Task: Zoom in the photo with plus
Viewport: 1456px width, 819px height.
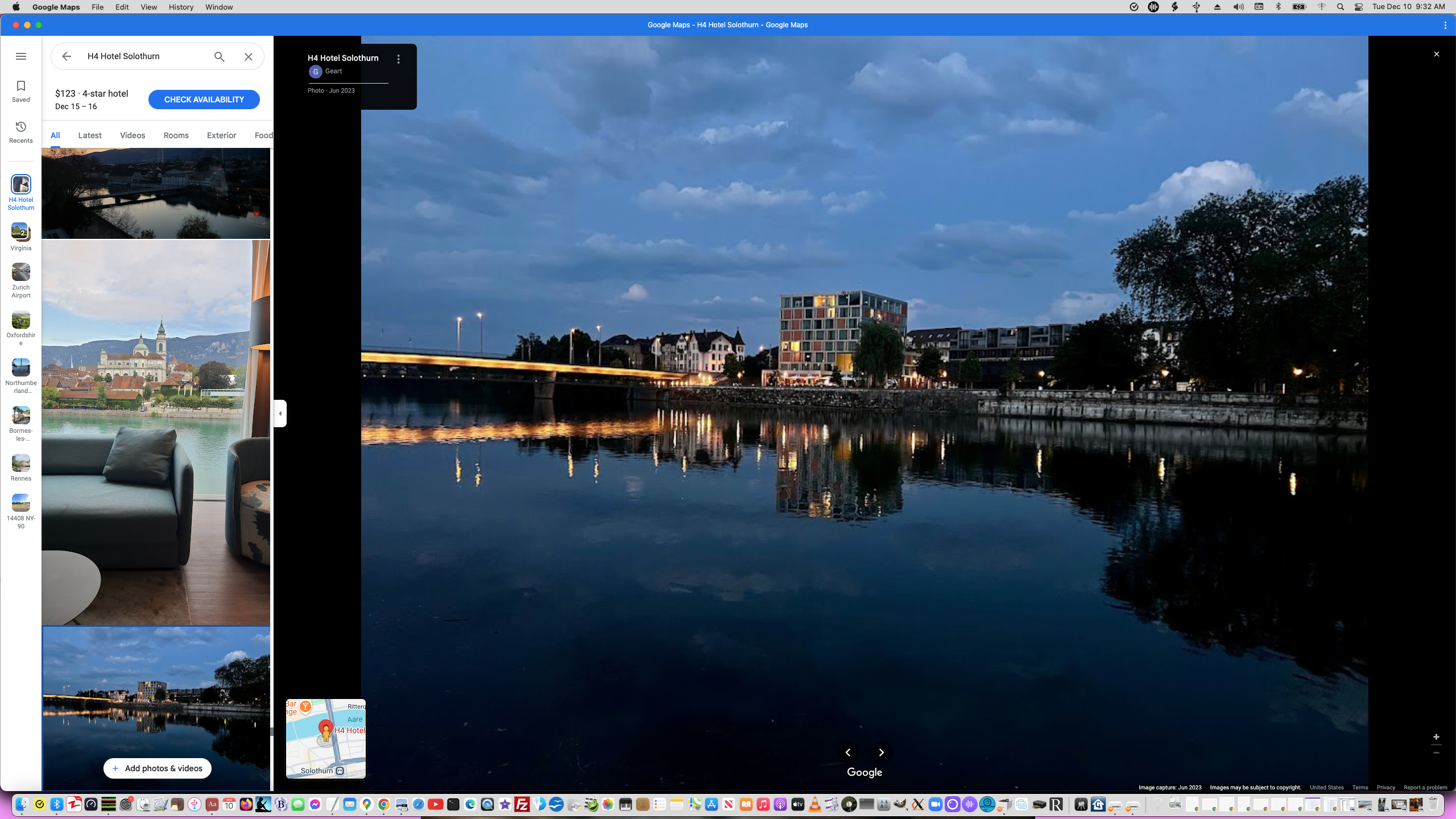Action: tap(1436, 737)
